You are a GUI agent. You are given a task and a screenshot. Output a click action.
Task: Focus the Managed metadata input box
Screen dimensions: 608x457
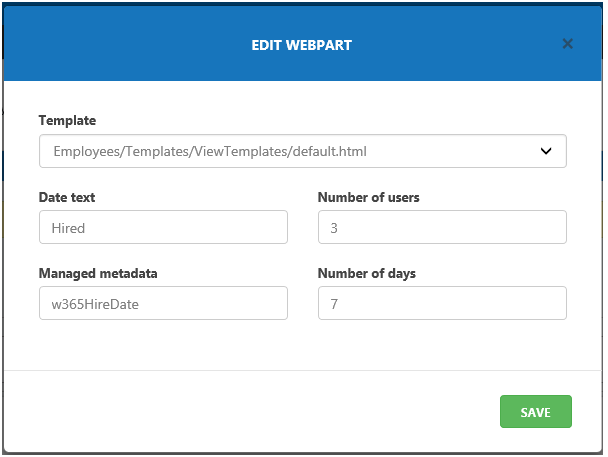pos(163,303)
